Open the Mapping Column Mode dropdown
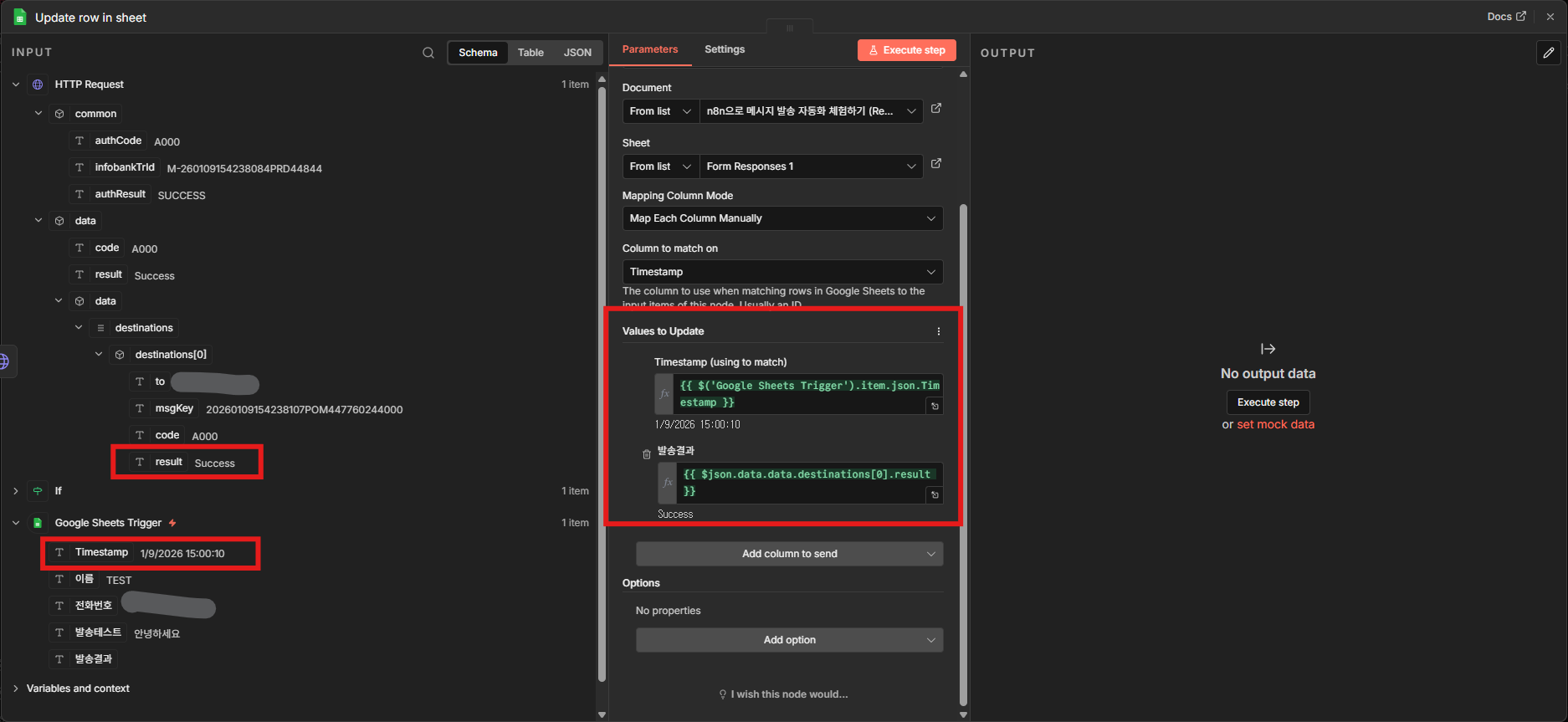 tap(782, 218)
